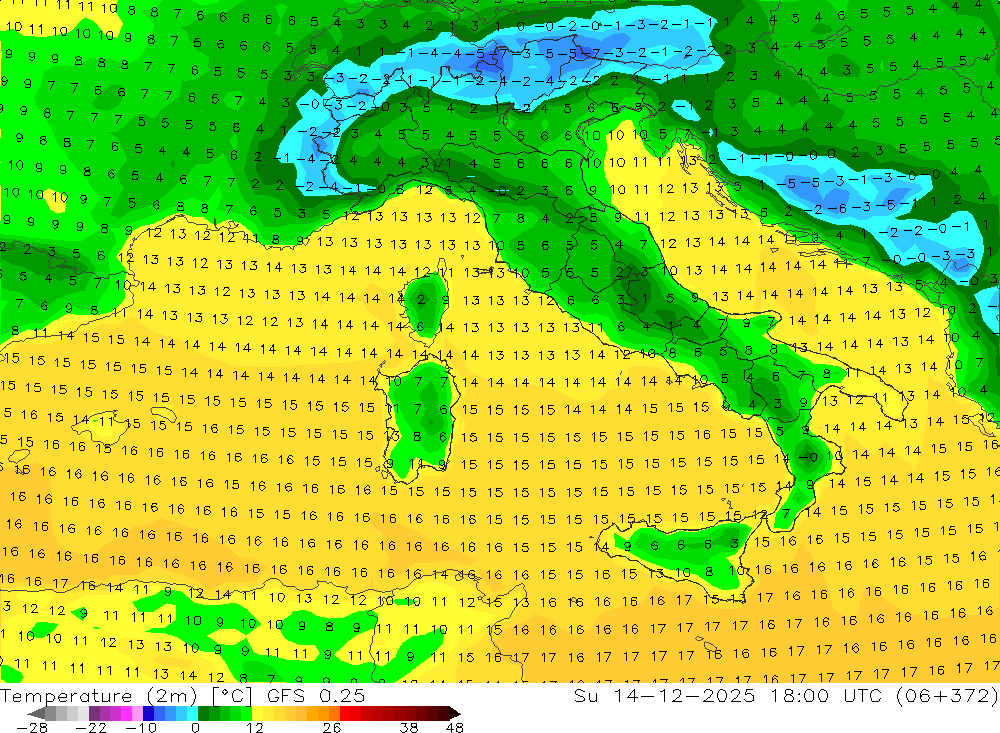Click the '-22' label under the color scale
Viewport: 1000px width, 733px height.
click(x=91, y=728)
